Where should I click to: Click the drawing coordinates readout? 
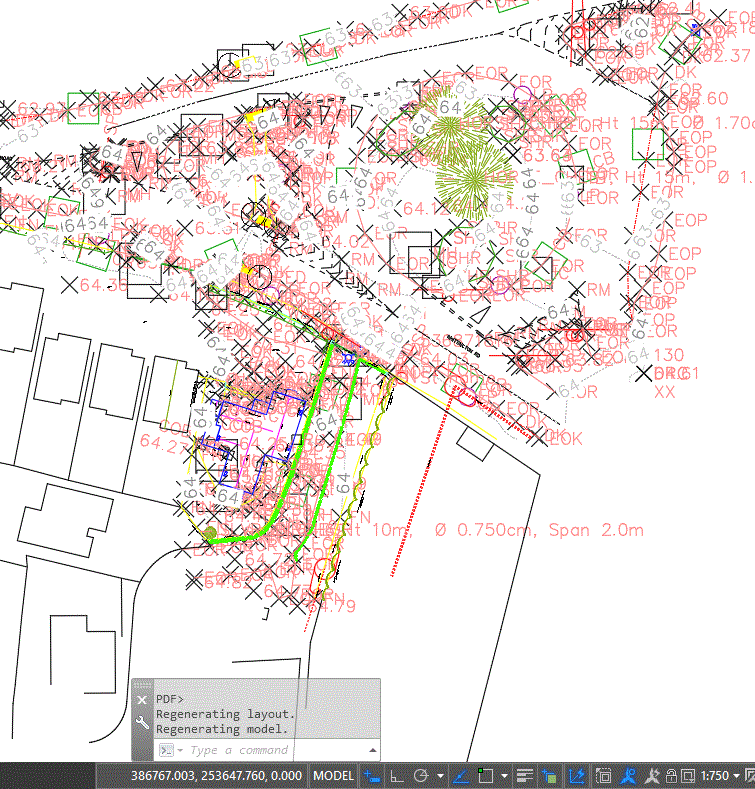click(216, 775)
